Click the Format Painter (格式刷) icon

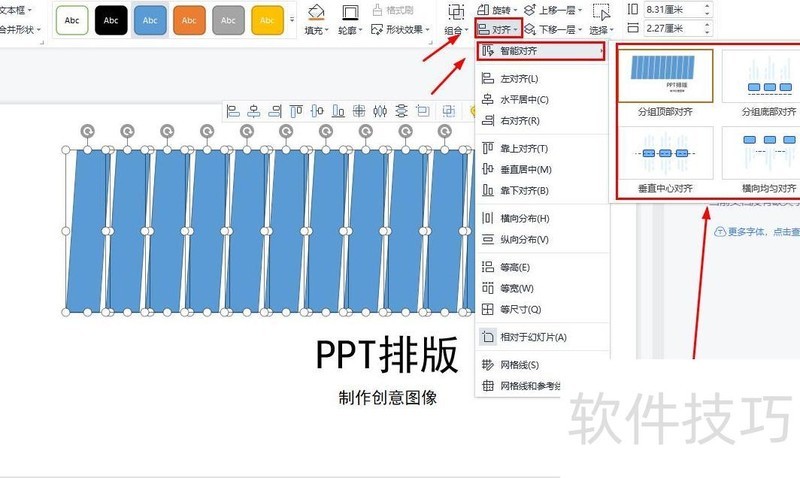click(x=377, y=10)
